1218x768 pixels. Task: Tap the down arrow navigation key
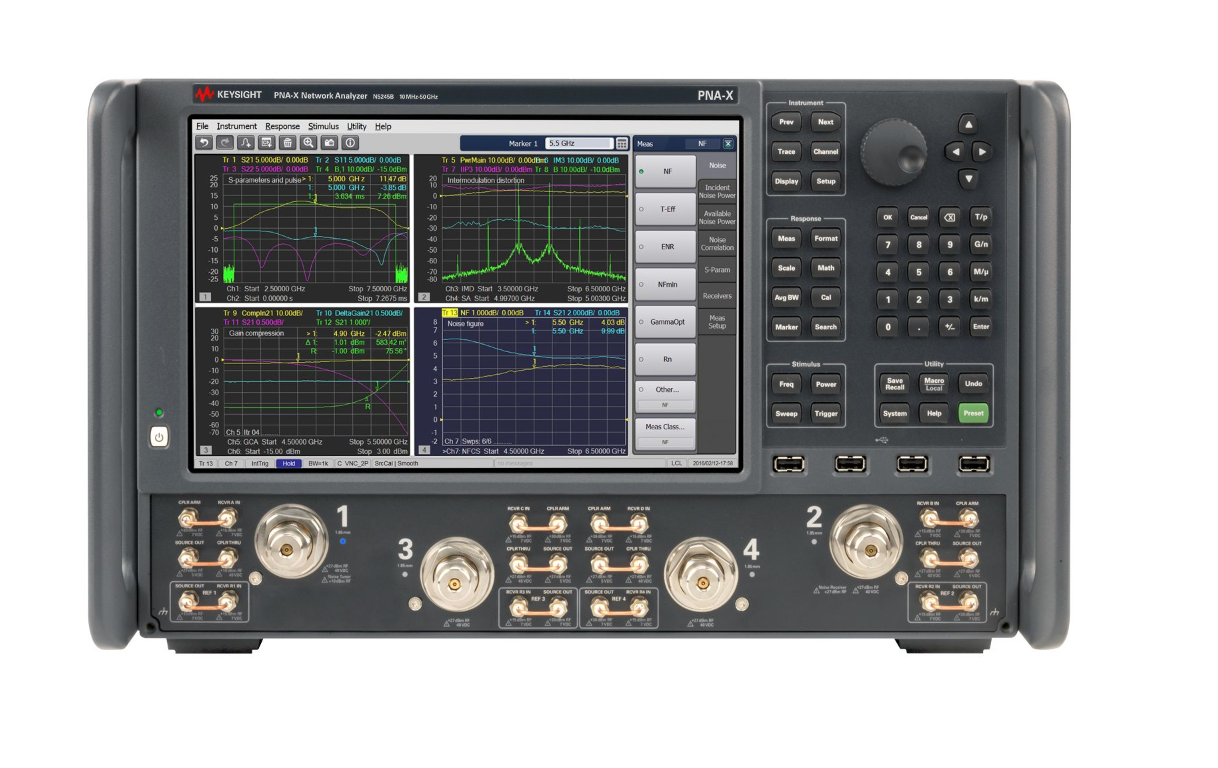967,179
